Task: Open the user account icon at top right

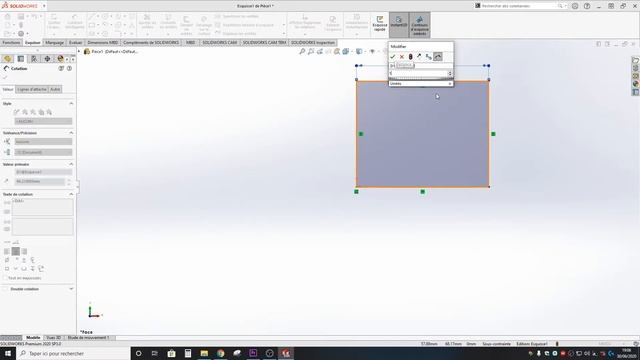Action: click(575, 6)
